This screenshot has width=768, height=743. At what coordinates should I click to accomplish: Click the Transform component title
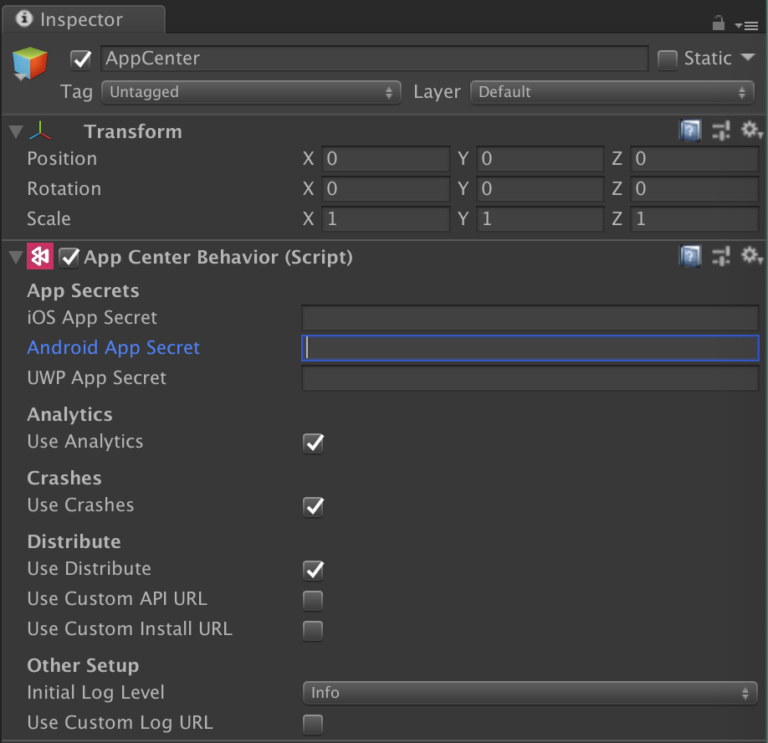[x=133, y=131]
